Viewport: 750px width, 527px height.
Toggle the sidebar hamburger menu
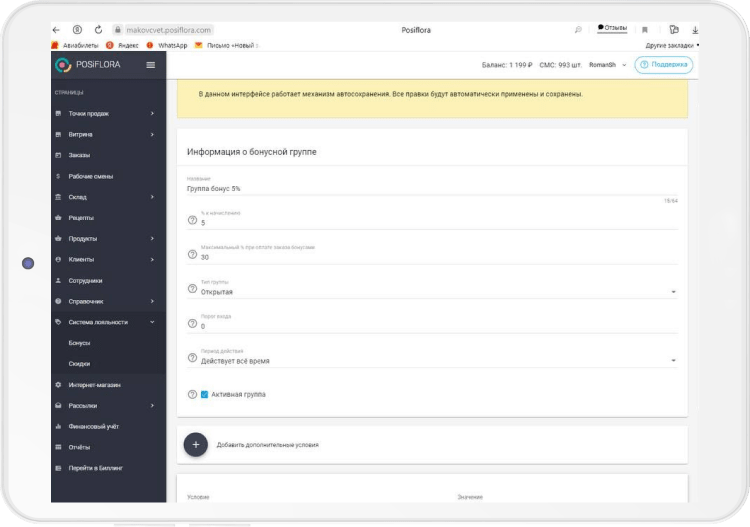click(x=151, y=65)
